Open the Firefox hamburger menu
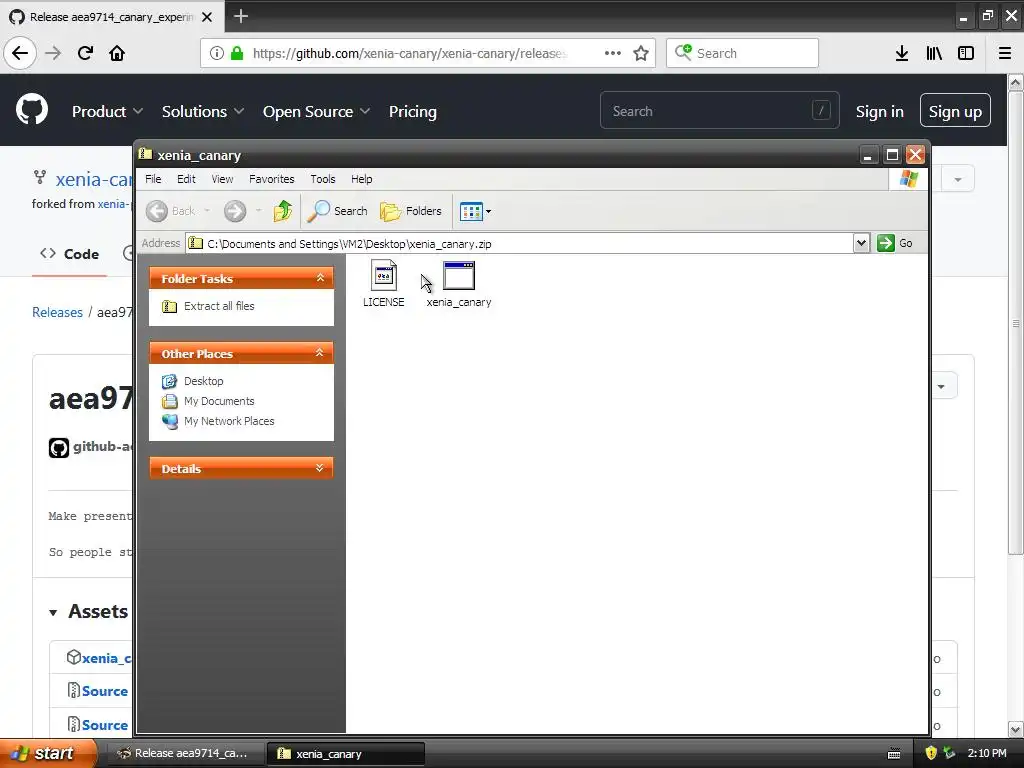 click(x=1005, y=53)
